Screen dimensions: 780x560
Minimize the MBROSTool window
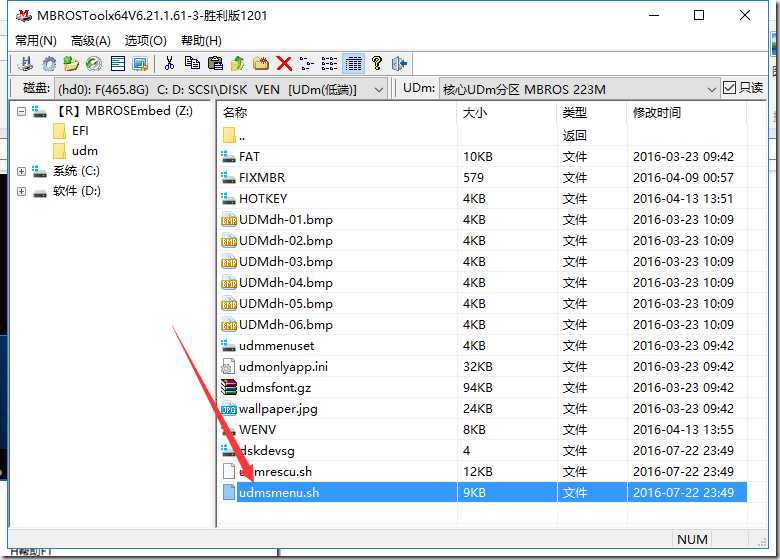(654, 15)
